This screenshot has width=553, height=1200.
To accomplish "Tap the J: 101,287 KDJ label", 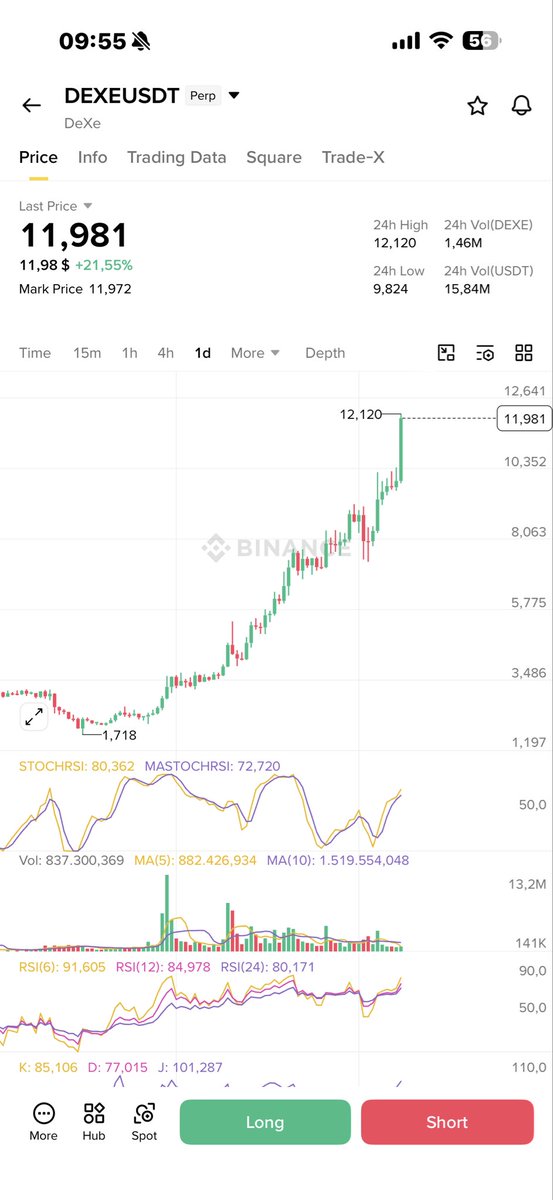I will (x=190, y=1068).
